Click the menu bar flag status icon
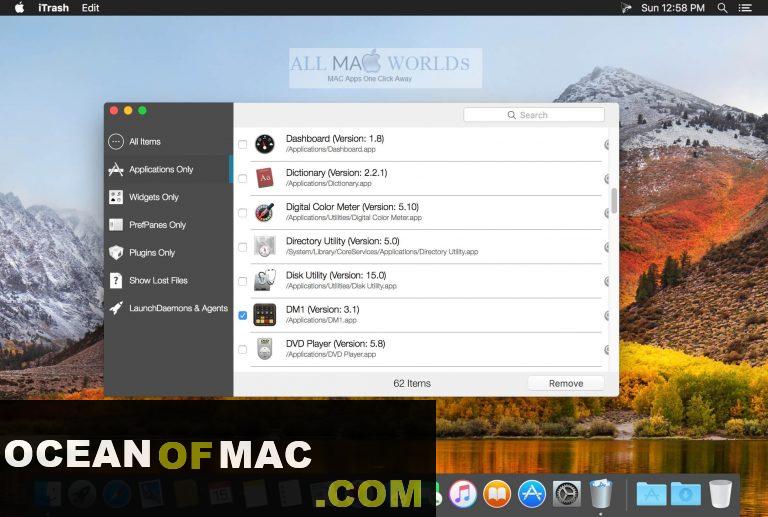The height and width of the screenshot is (517, 768). [x=626, y=8]
